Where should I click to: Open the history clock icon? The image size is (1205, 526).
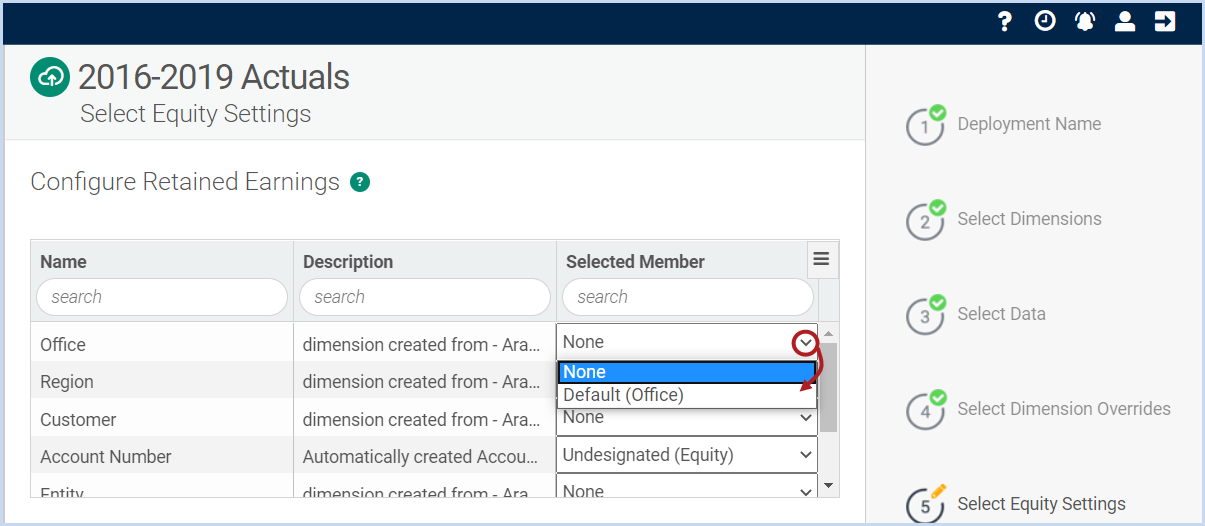pyautogui.click(x=1045, y=21)
